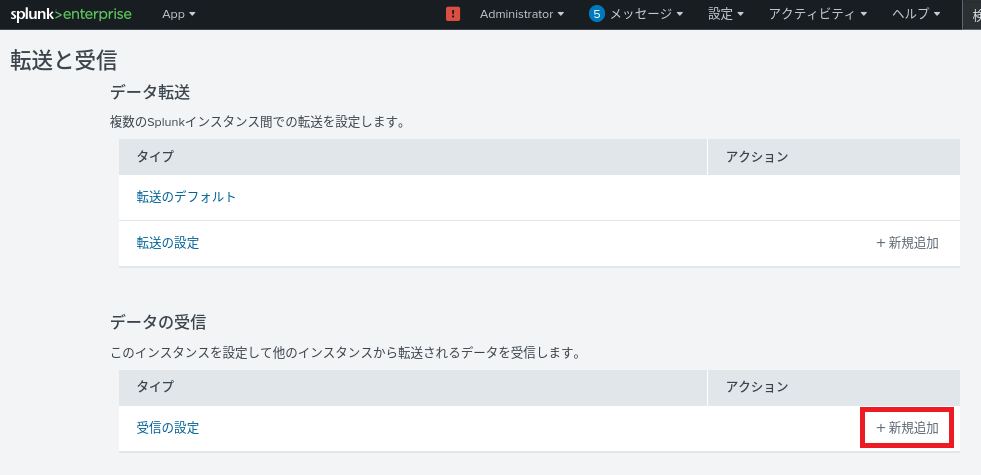Screen dimensions: 981x475
Task: Click タイプ column header in データ転送 table
Action: [x=155, y=157]
